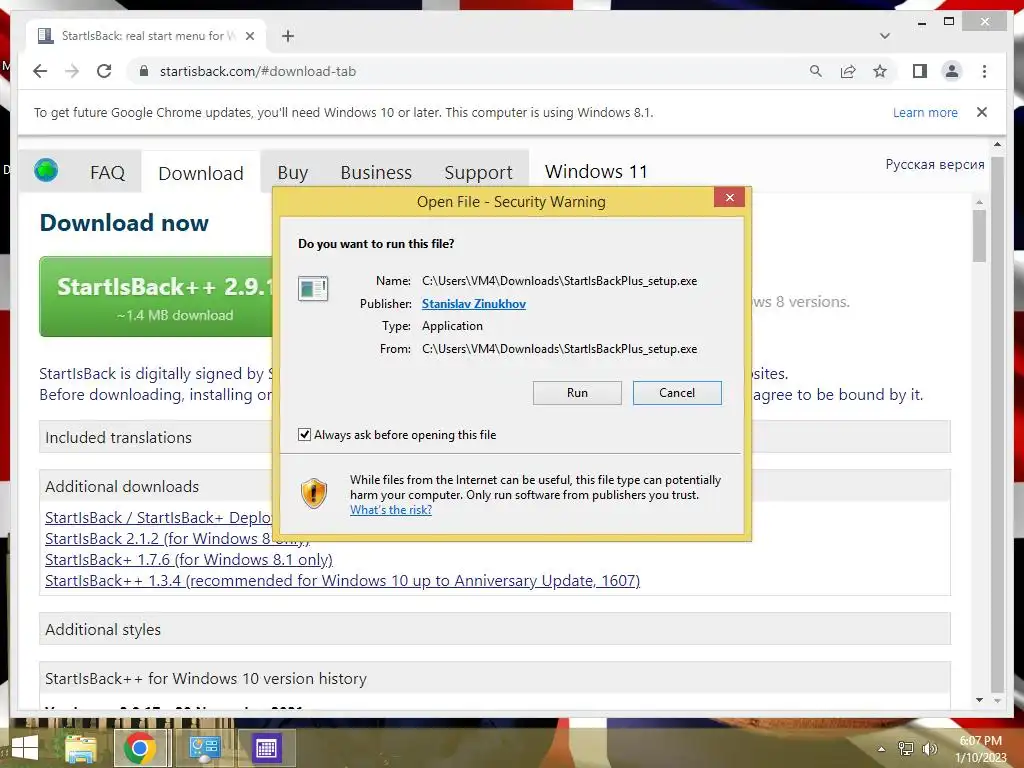Screen dimensions: 1024x768
Task: Click the network tray icon
Action: (x=905, y=749)
